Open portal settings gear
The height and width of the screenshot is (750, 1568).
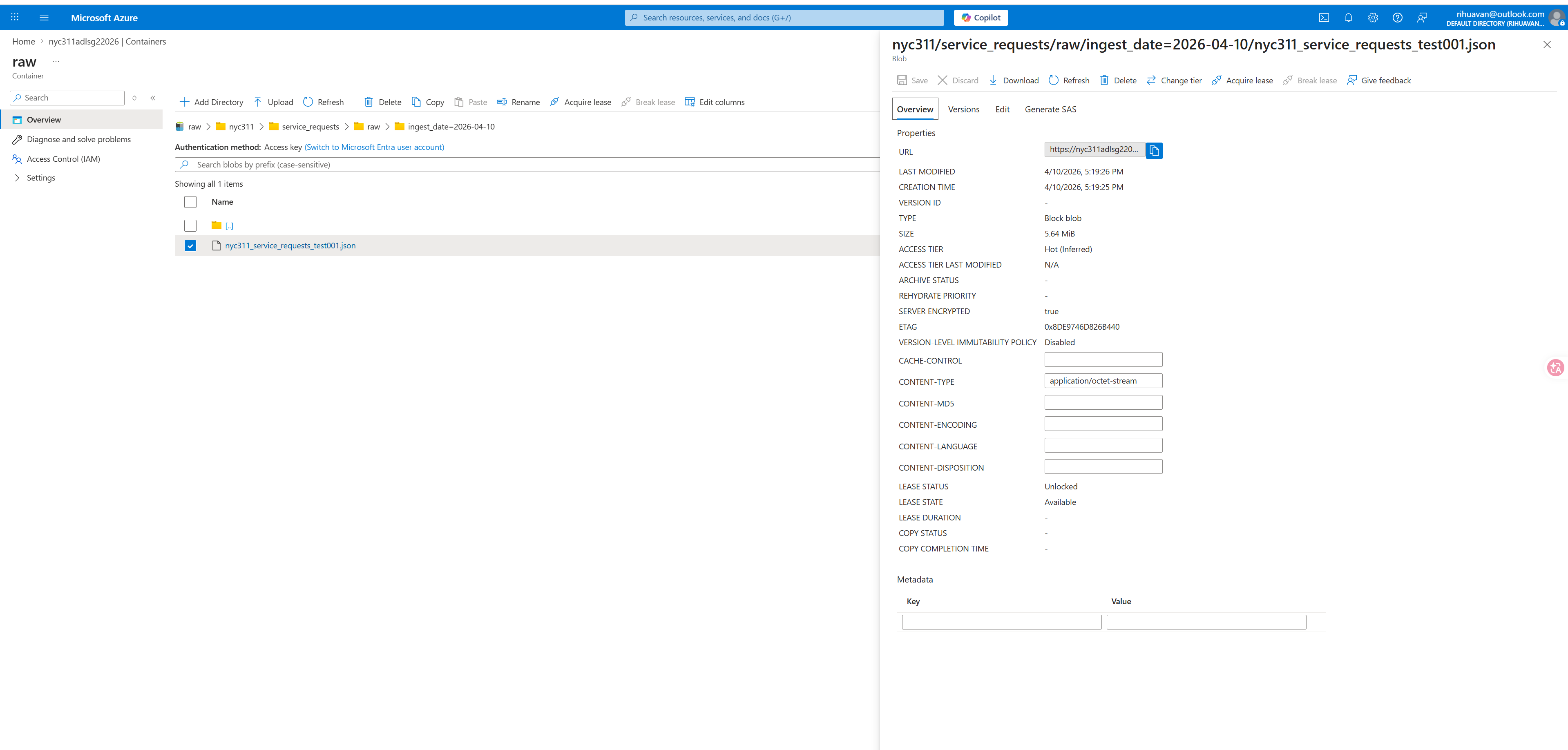(1373, 18)
